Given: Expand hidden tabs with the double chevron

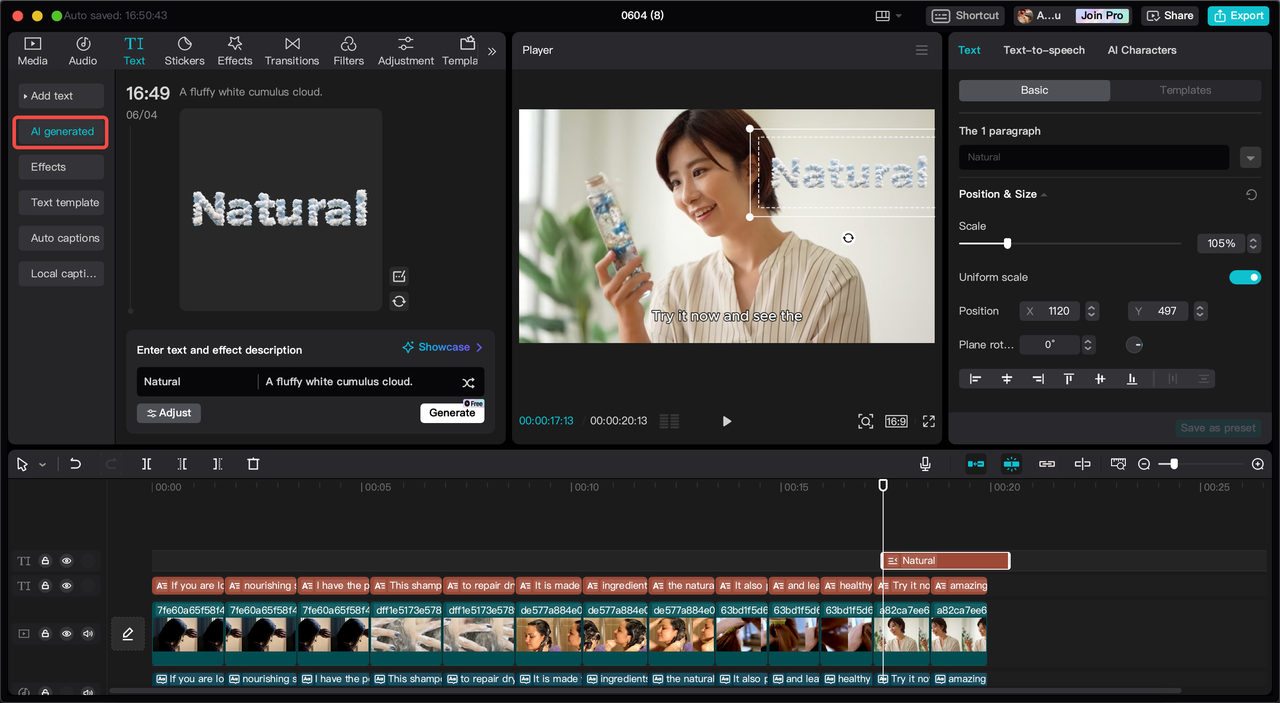Looking at the screenshot, I should click(491, 51).
